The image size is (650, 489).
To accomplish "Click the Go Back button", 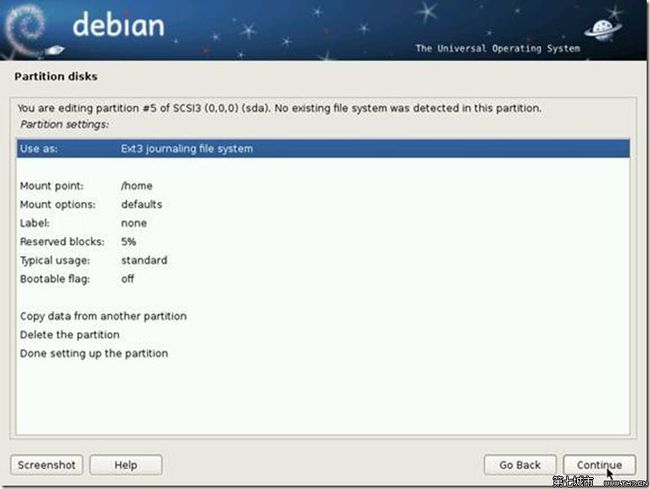I will pos(520,465).
